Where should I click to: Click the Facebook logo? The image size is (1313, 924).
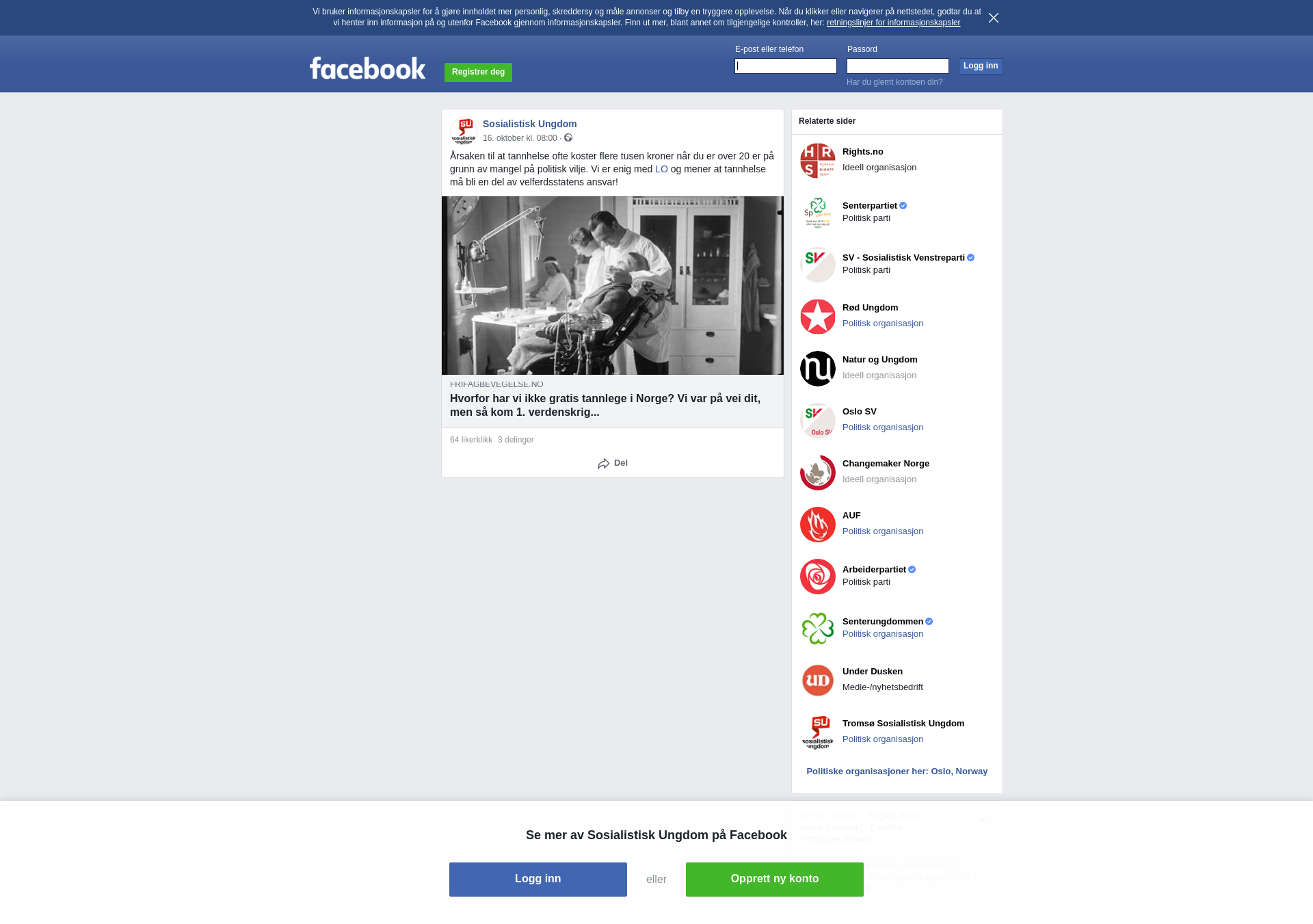click(x=367, y=68)
